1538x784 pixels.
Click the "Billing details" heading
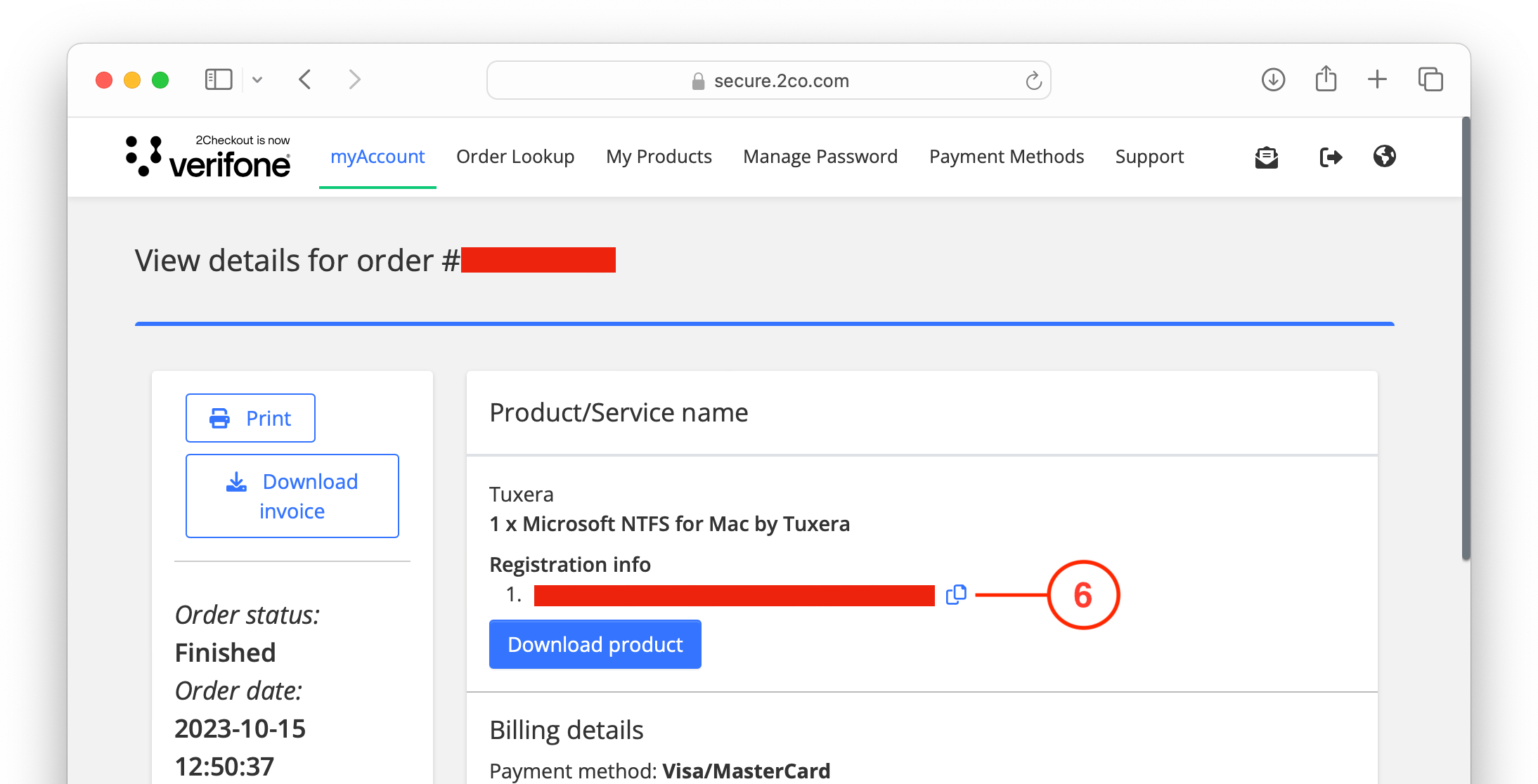pos(567,731)
